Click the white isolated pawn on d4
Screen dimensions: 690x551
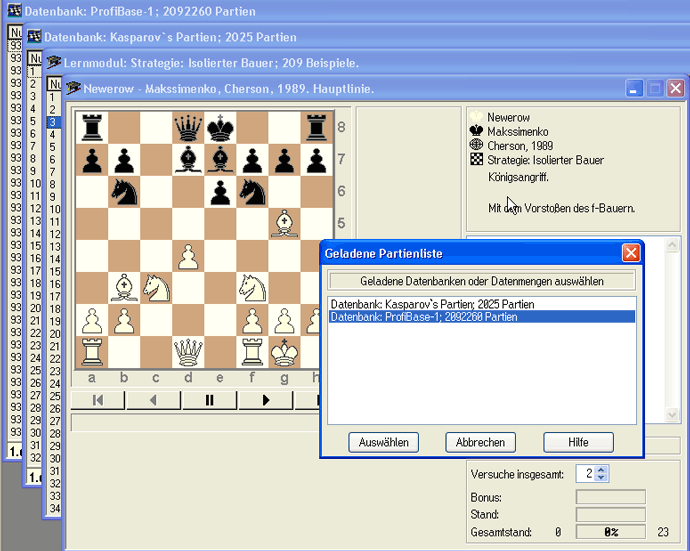pos(187,256)
